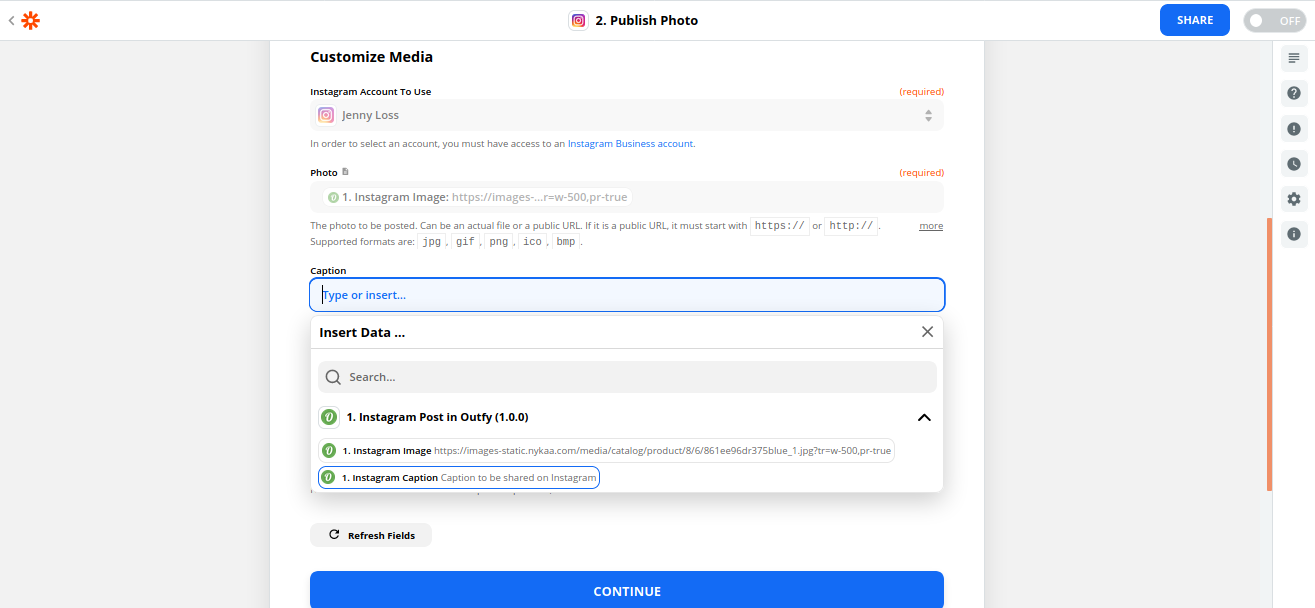Click the CONTINUE button
Image resolution: width=1315 pixels, height=608 pixels.
click(627, 591)
